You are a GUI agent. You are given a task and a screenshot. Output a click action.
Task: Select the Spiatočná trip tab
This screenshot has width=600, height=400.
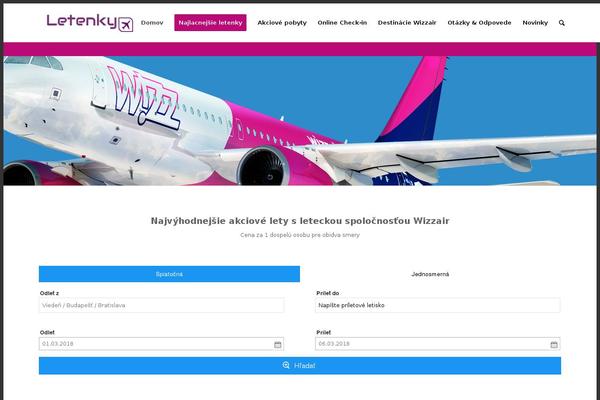(169, 274)
